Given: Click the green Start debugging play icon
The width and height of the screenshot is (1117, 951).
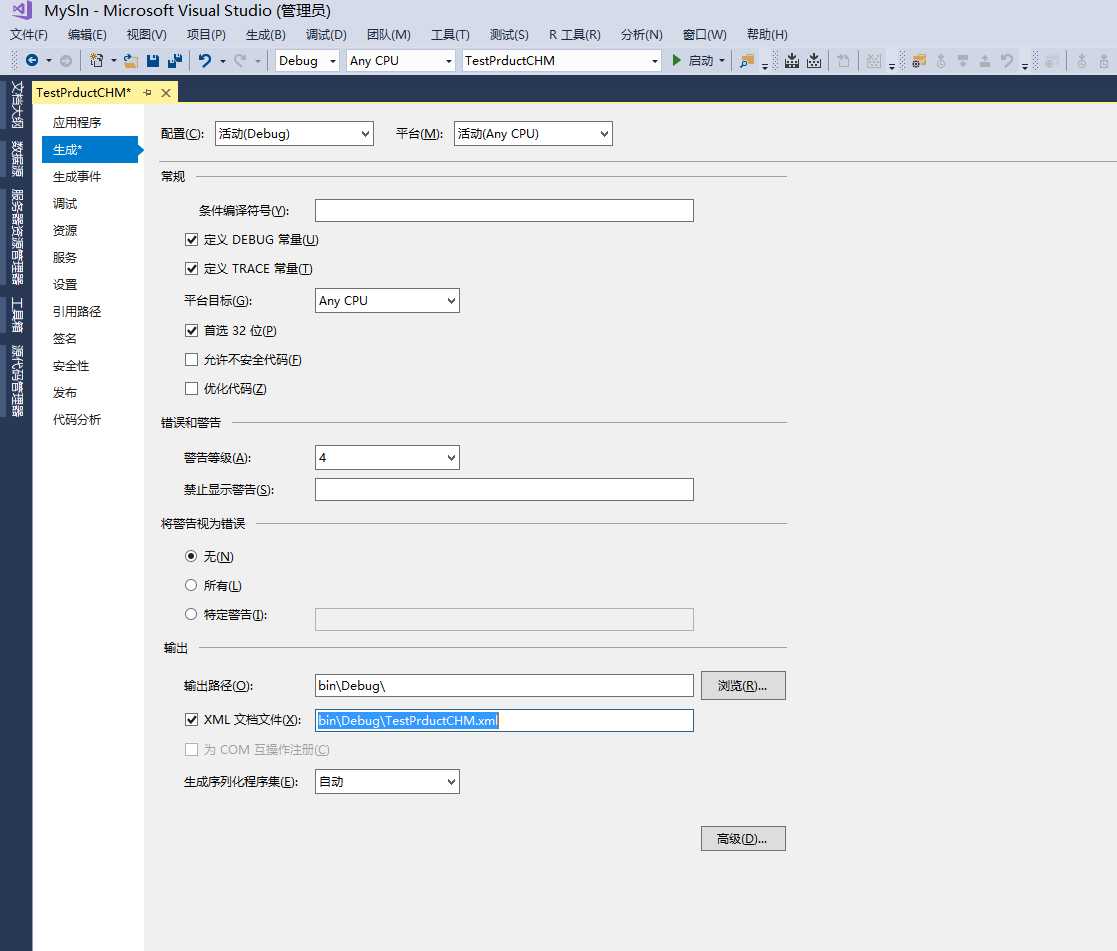Looking at the screenshot, I should [x=677, y=61].
